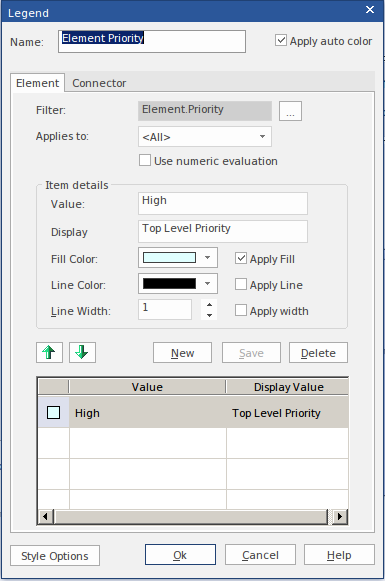Click the Save button
This screenshot has width=385, height=581.
tap(251, 353)
